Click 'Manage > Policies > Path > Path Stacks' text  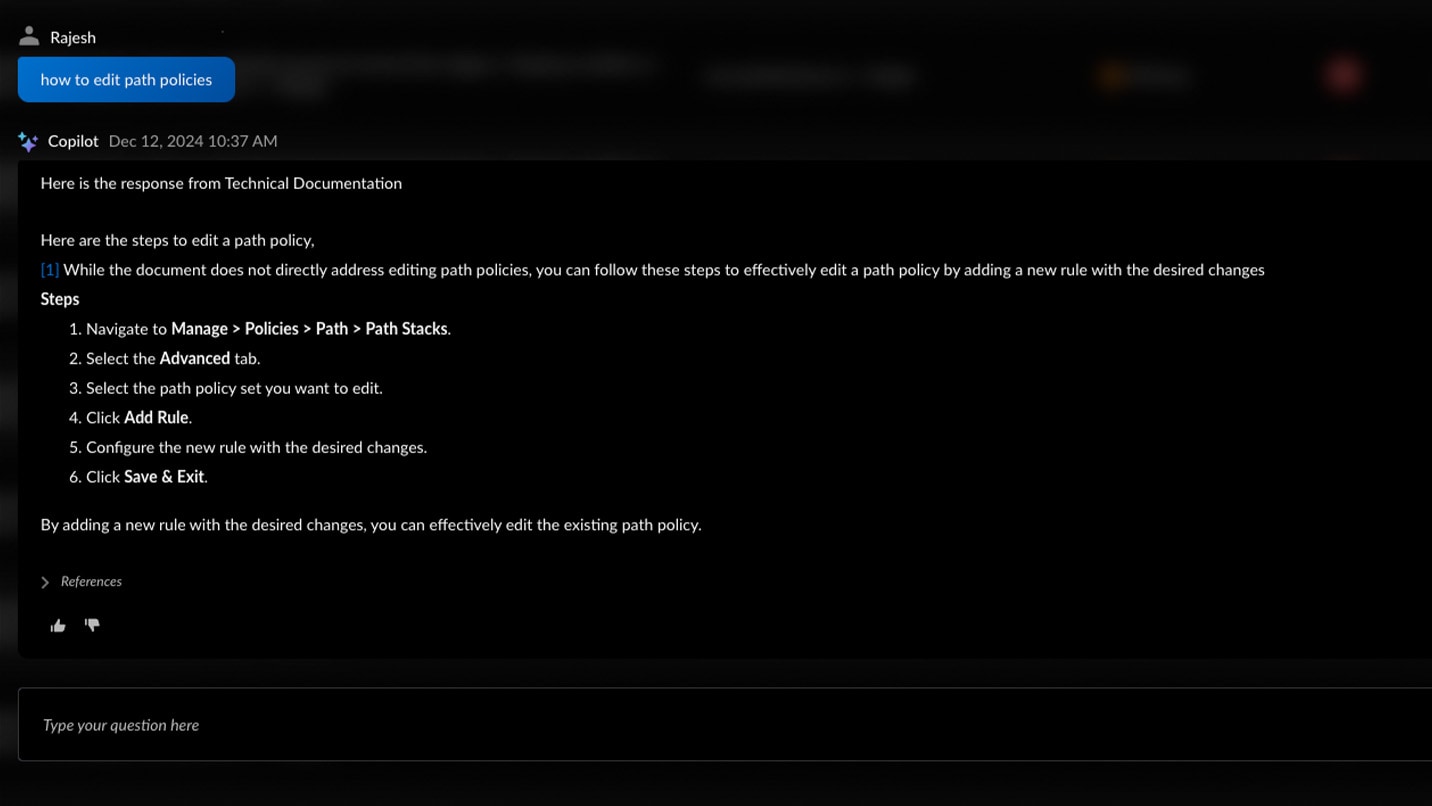pyautogui.click(x=310, y=329)
